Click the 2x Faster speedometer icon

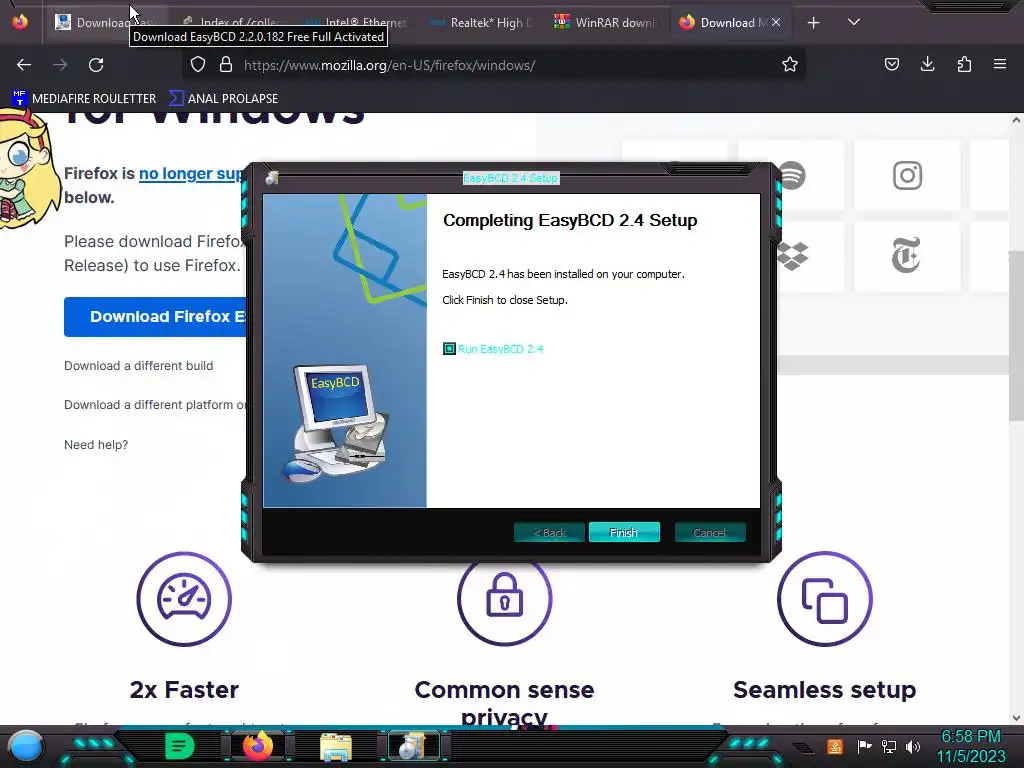coord(184,599)
